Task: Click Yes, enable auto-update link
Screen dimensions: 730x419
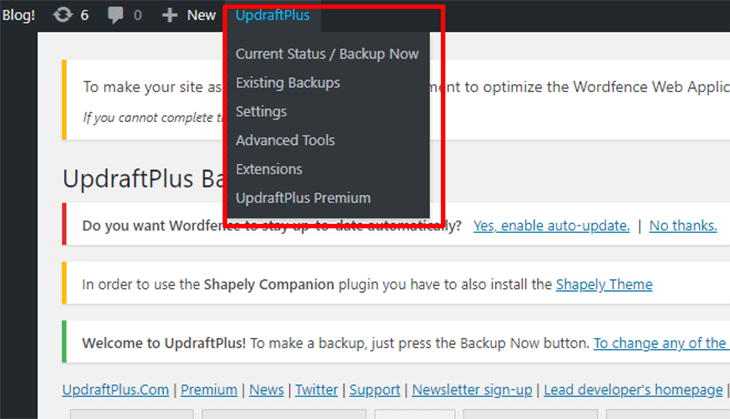Action: coord(551,226)
